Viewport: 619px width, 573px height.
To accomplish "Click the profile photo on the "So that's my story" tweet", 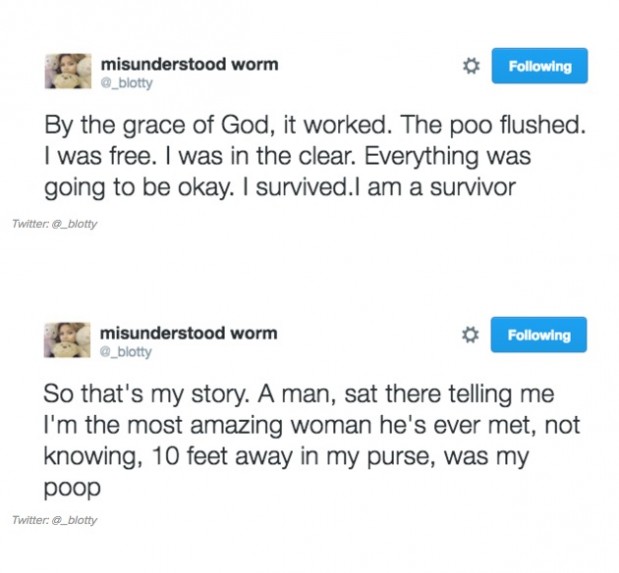I will [68, 341].
